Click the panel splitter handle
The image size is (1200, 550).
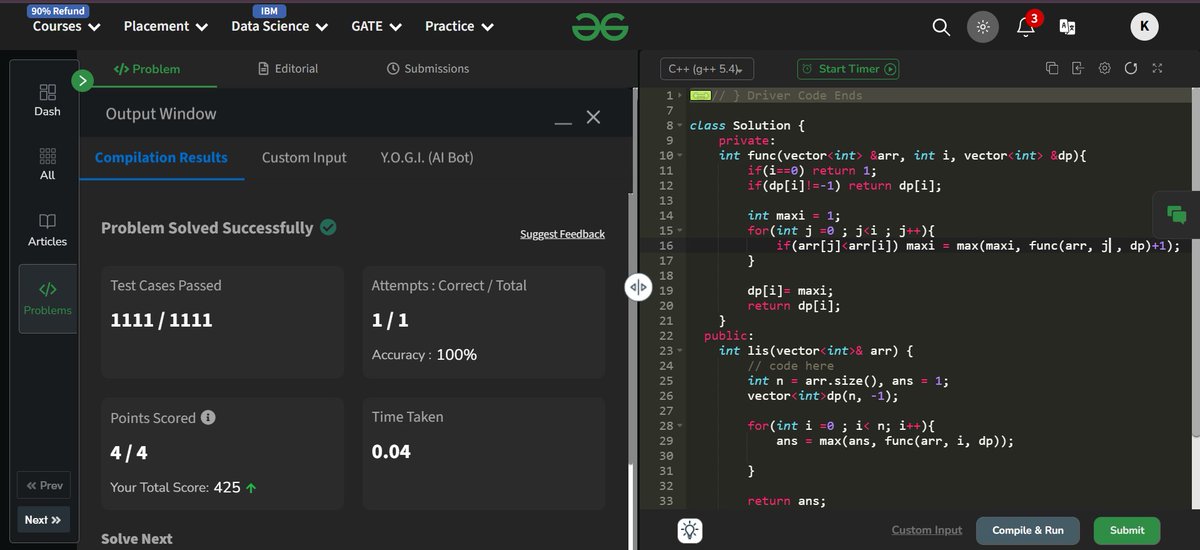pos(637,287)
